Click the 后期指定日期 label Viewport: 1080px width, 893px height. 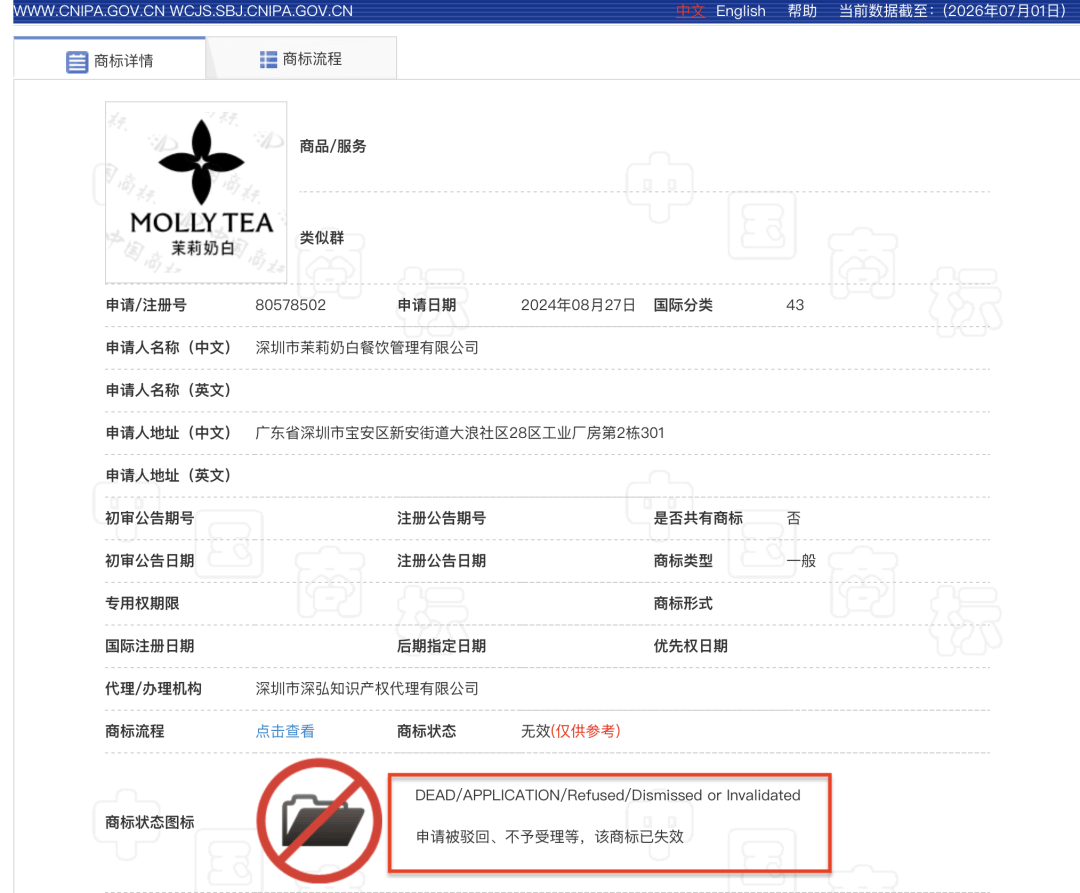(442, 647)
